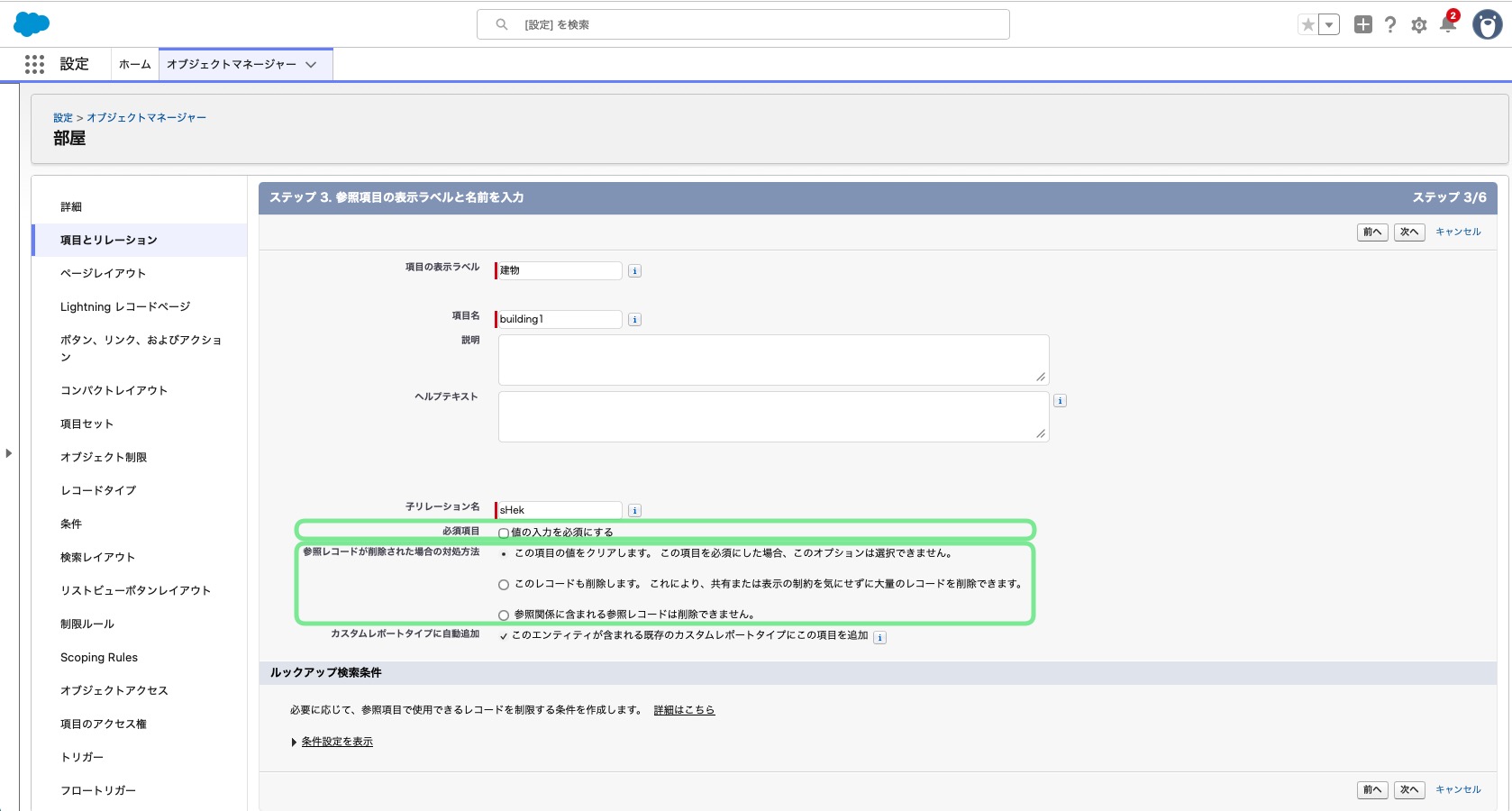Screen dimensions: 1512x811
Task: Select 参照関係に含まれる参照レコードは削除できません radio option
Action: coord(504,615)
